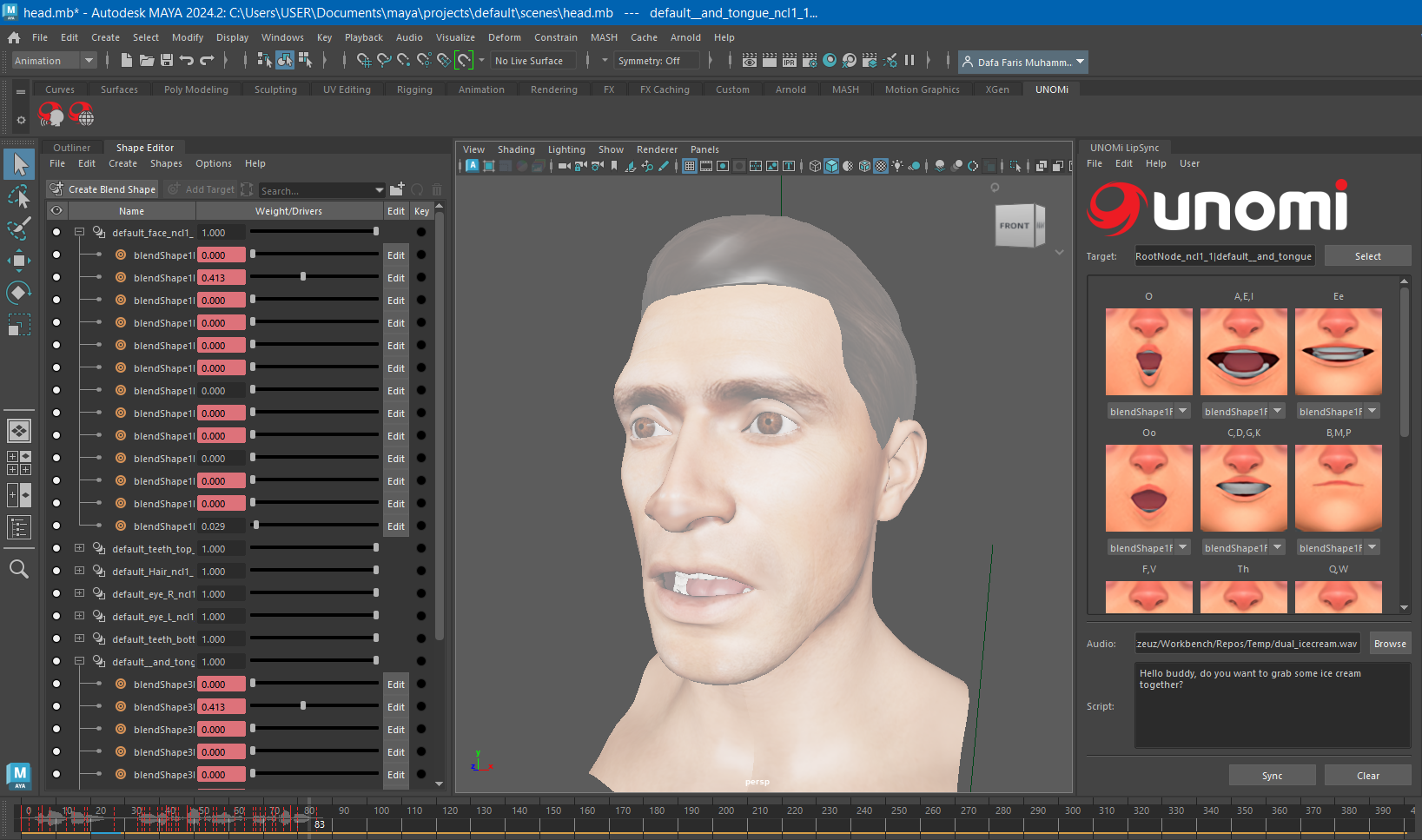Click the default_Hair_ncl1_ weight slider
Screen dimensions: 1422x840
point(313,571)
